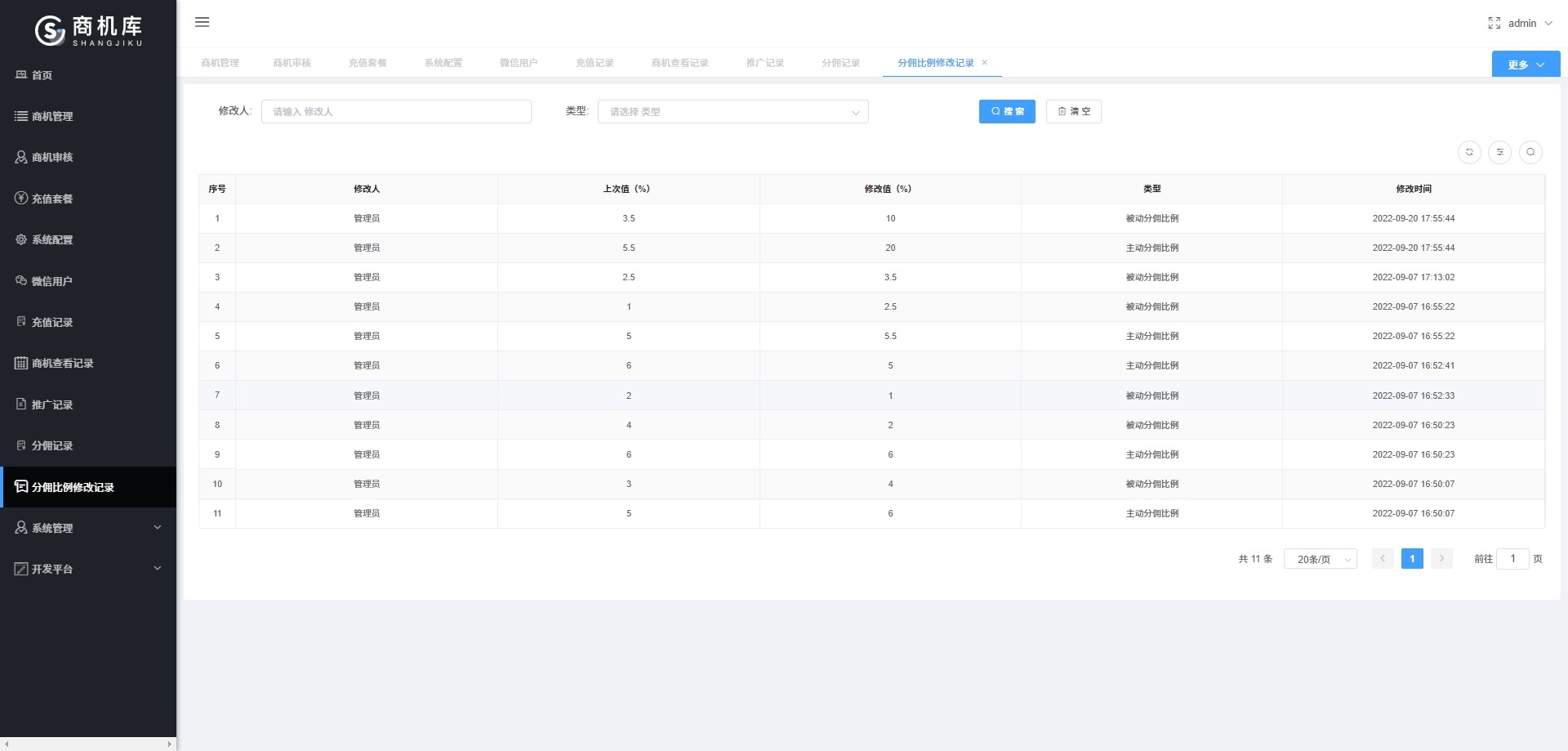Image resolution: width=1568 pixels, height=751 pixels.
Task: Open 首页 in the sidebar
Action: [x=88, y=75]
